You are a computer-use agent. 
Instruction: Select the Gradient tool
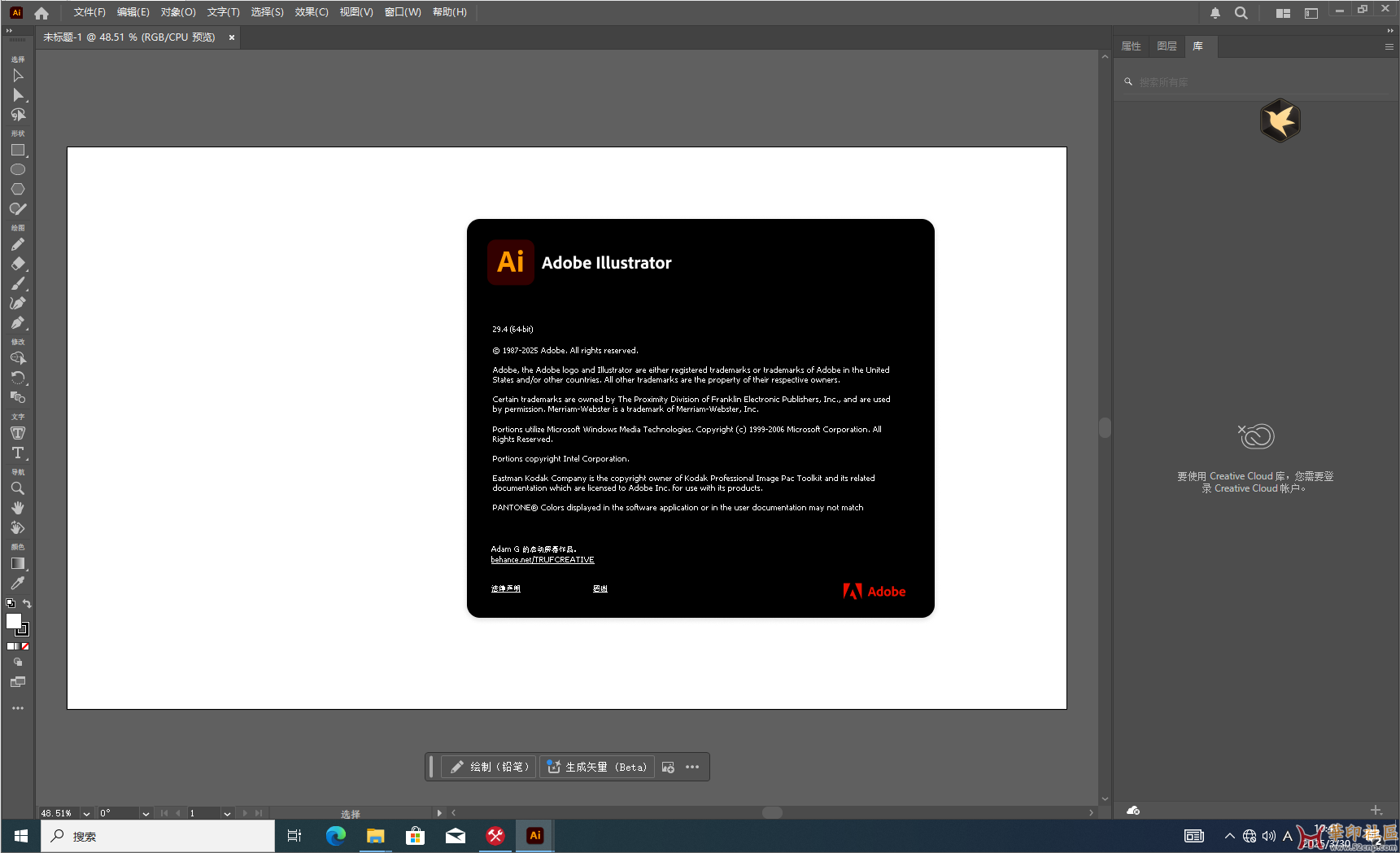pyautogui.click(x=18, y=563)
